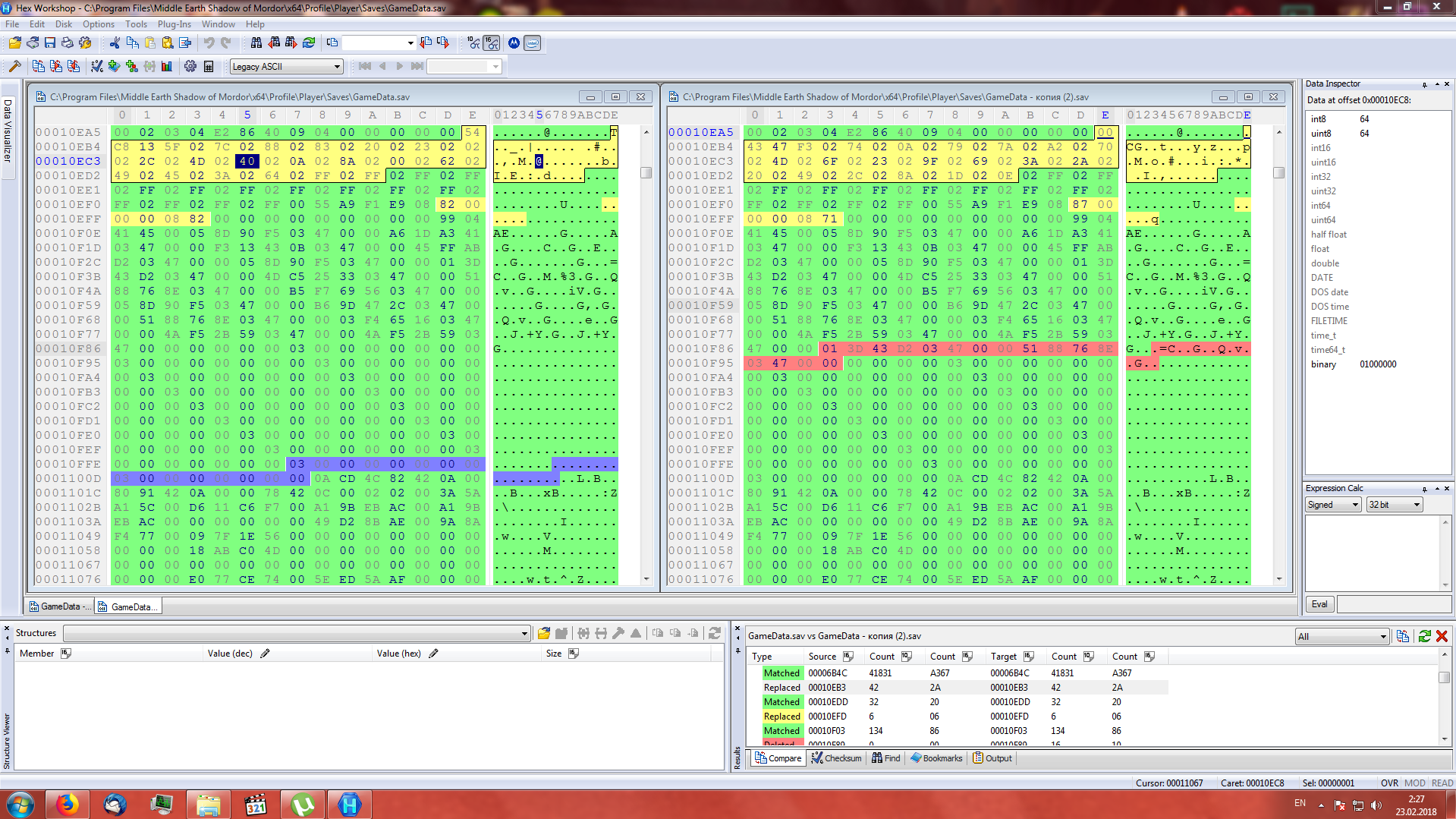1456x819 pixels.
Task: Click the Undo arrow icon
Action: click(209, 43)
